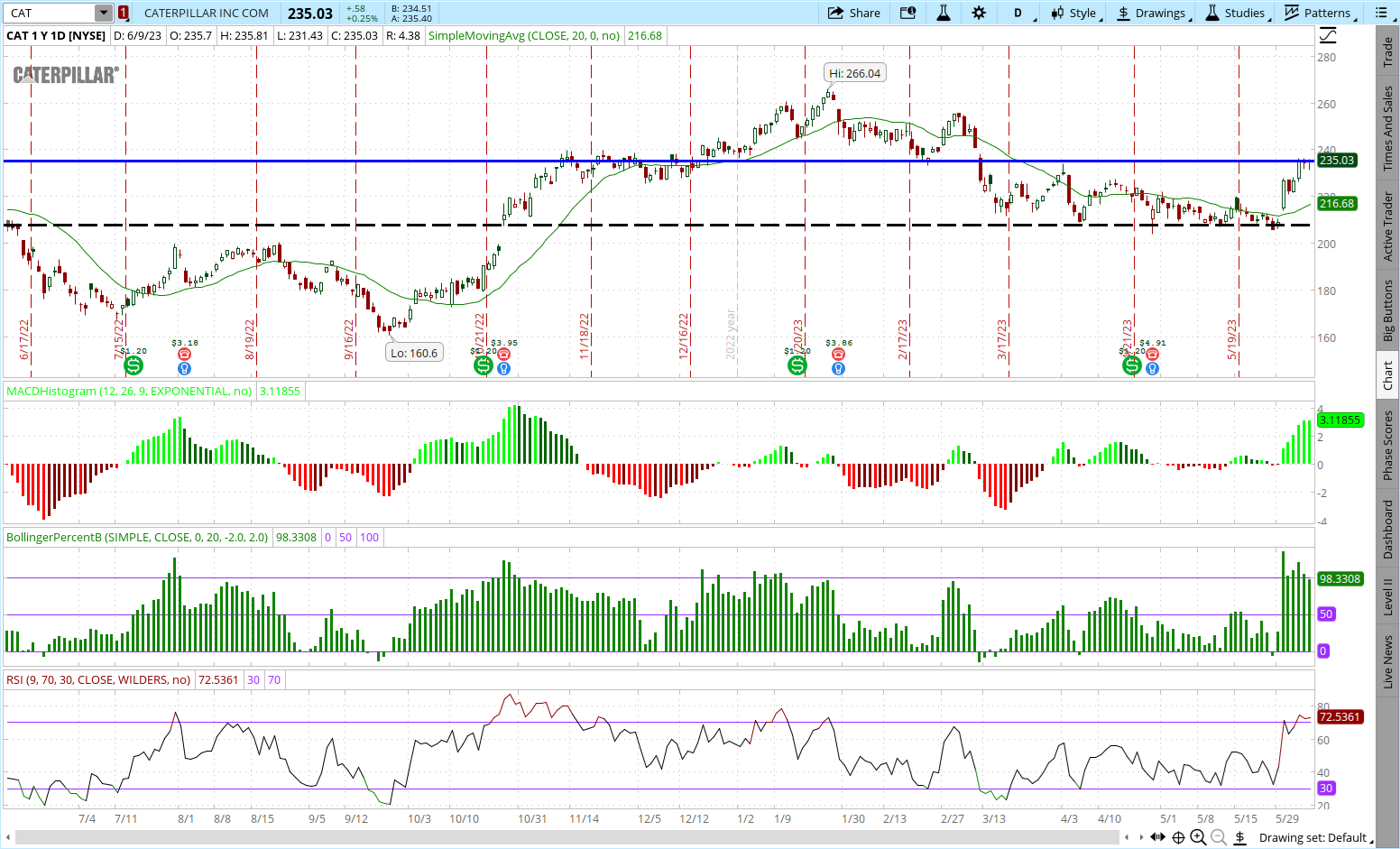The image size is (1400, 849).
Task: Click the Lo: 160.6 price bubble
Action: 414,353
